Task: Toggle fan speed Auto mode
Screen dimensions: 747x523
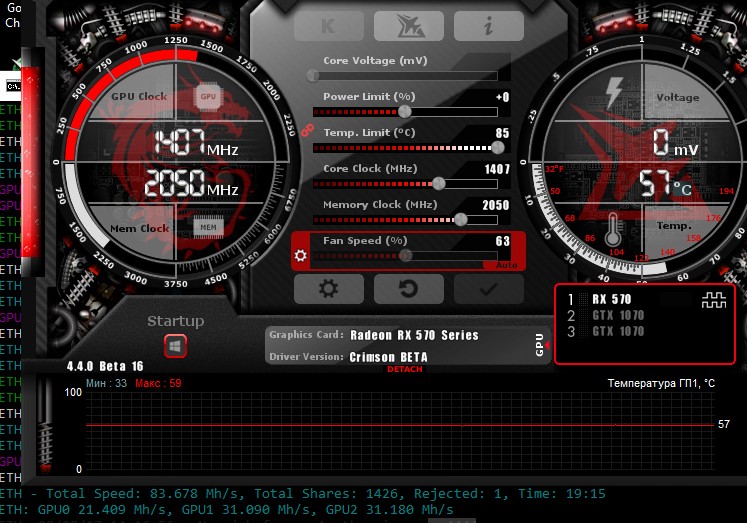Action: 506,265
